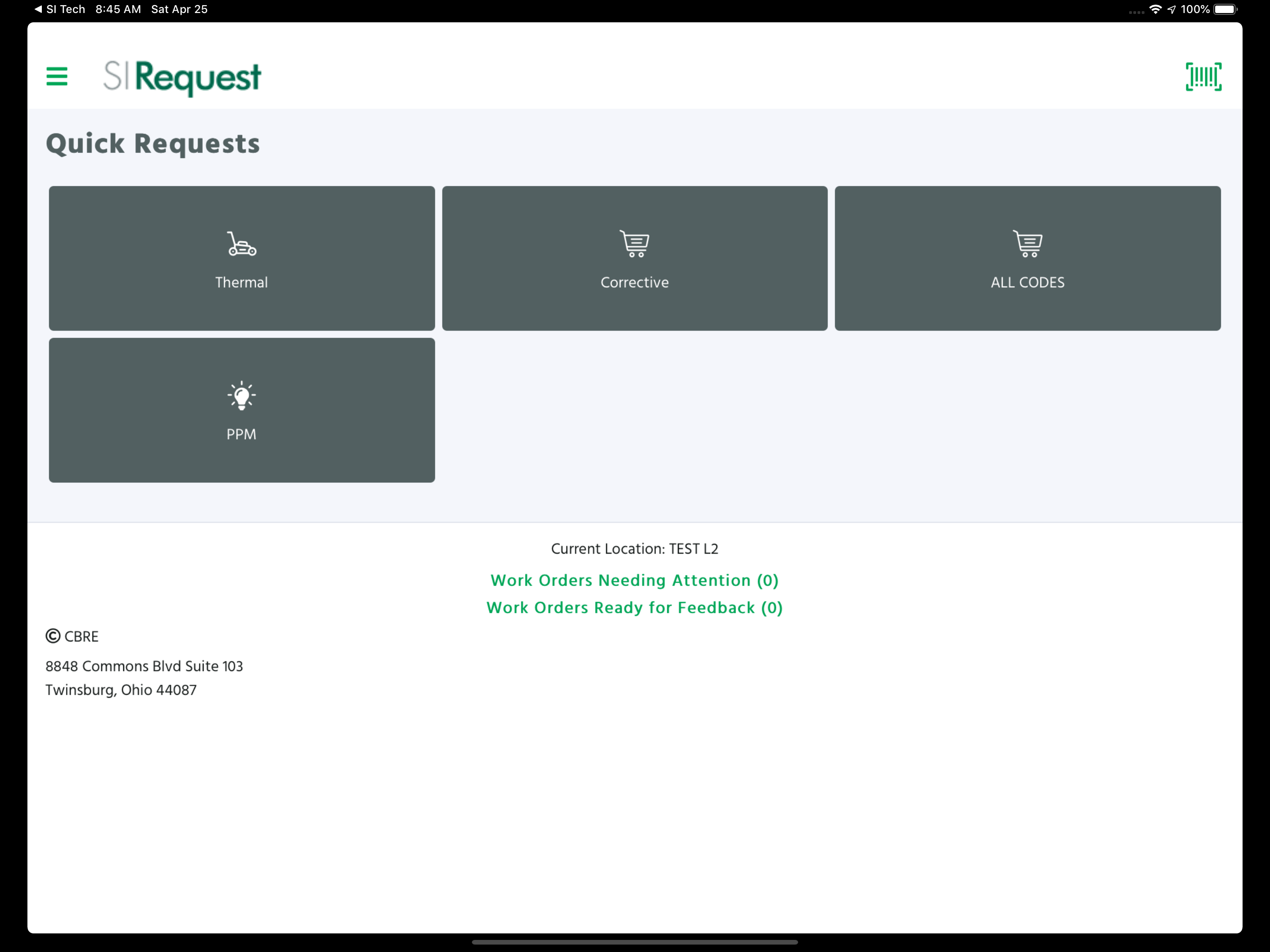Tap the cart icon on Corrective

point(635,244)
